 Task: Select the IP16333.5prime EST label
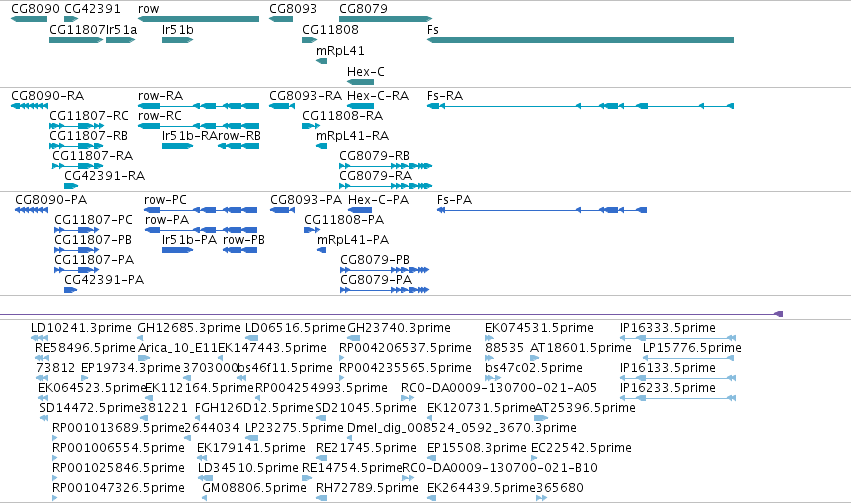coord(668,328)
